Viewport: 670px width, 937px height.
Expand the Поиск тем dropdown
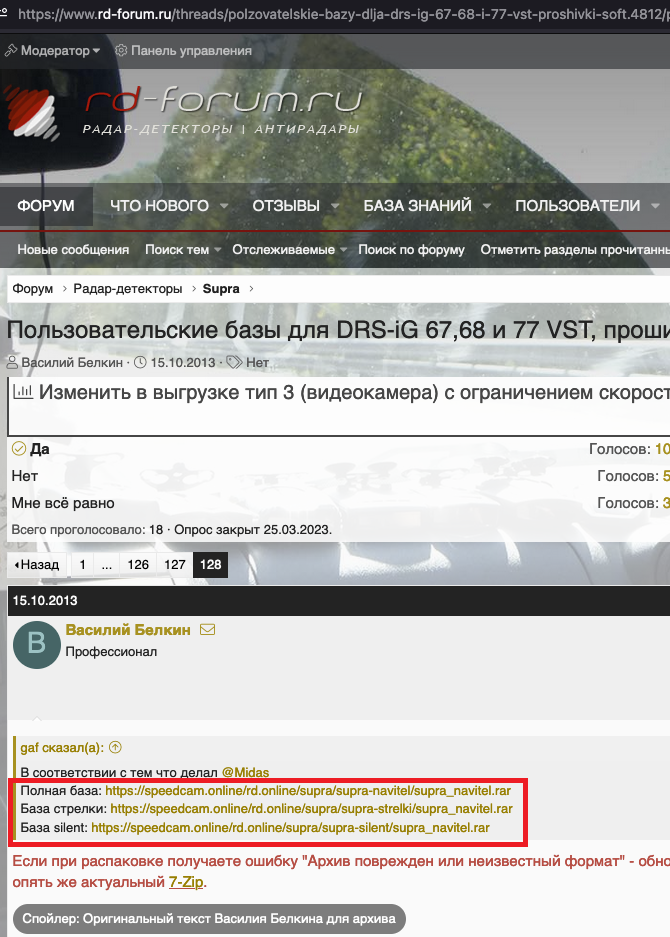coord(219,250)
